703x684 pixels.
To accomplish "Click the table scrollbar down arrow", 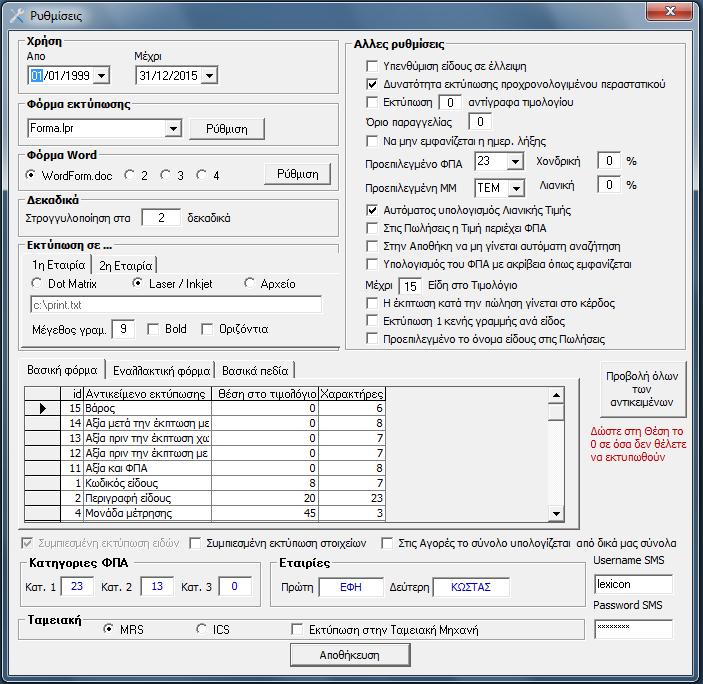I will pos(556,514).
